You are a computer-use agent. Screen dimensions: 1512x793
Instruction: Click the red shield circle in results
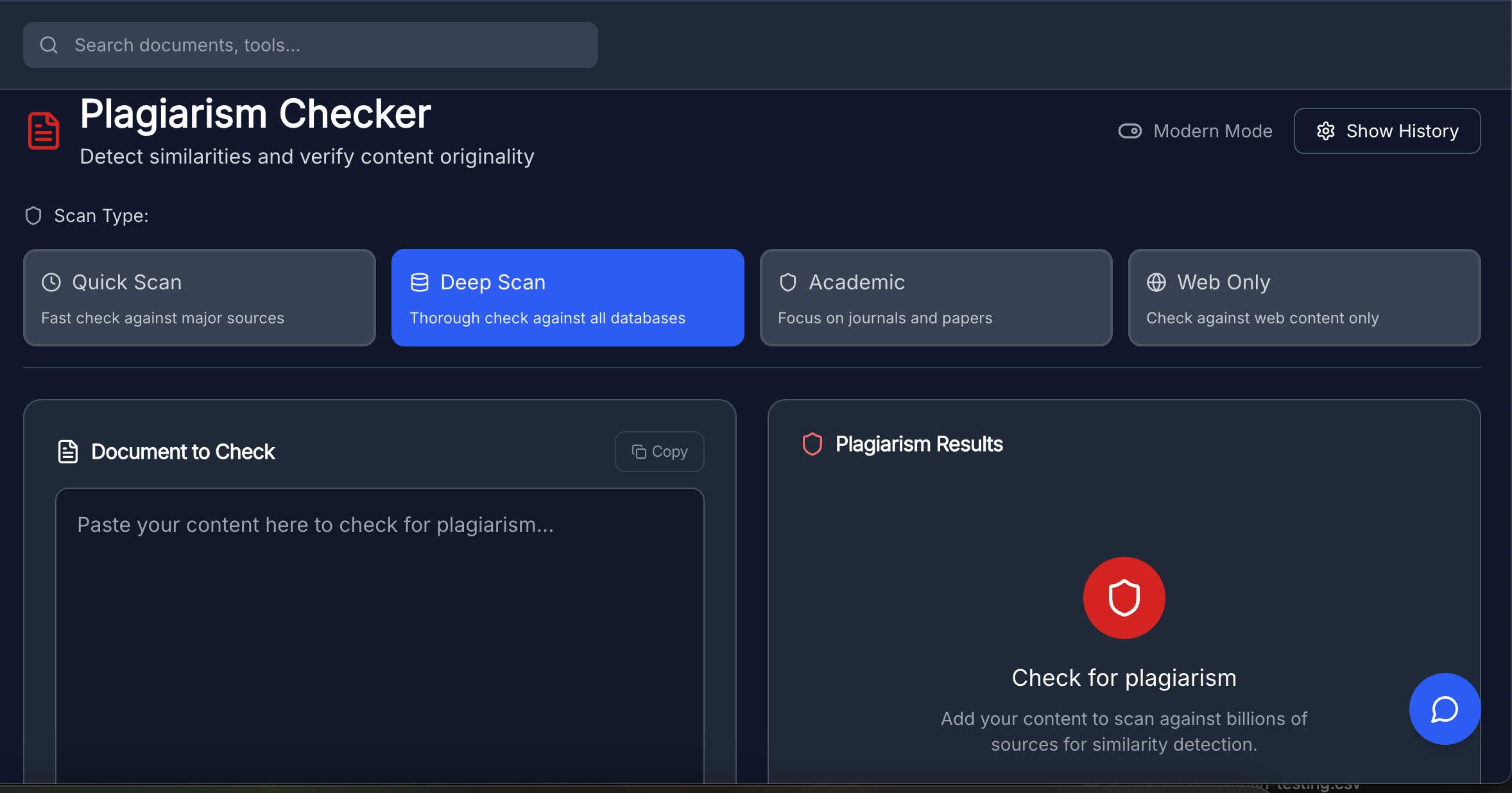[x=1124, y=598]
